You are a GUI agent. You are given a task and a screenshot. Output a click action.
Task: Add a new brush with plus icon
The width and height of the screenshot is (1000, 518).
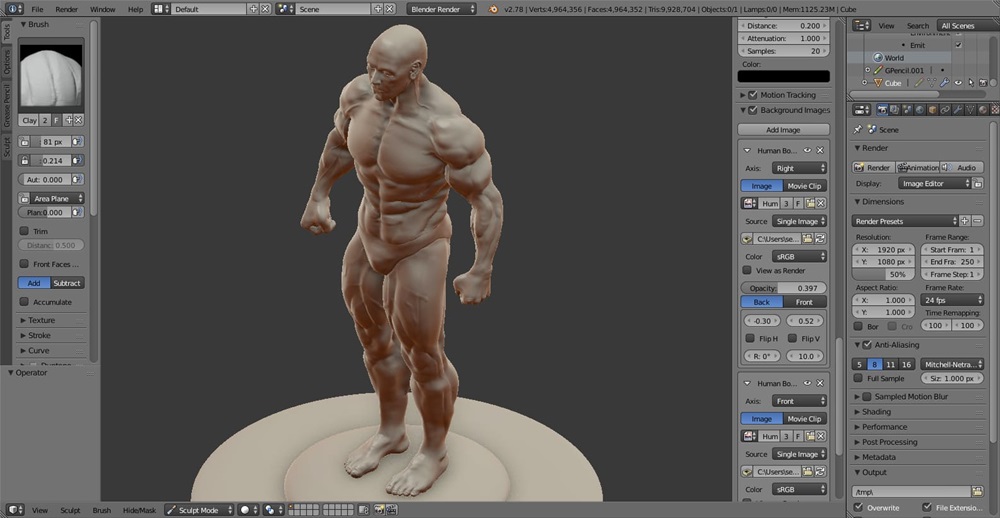click(x=68, y=120)
